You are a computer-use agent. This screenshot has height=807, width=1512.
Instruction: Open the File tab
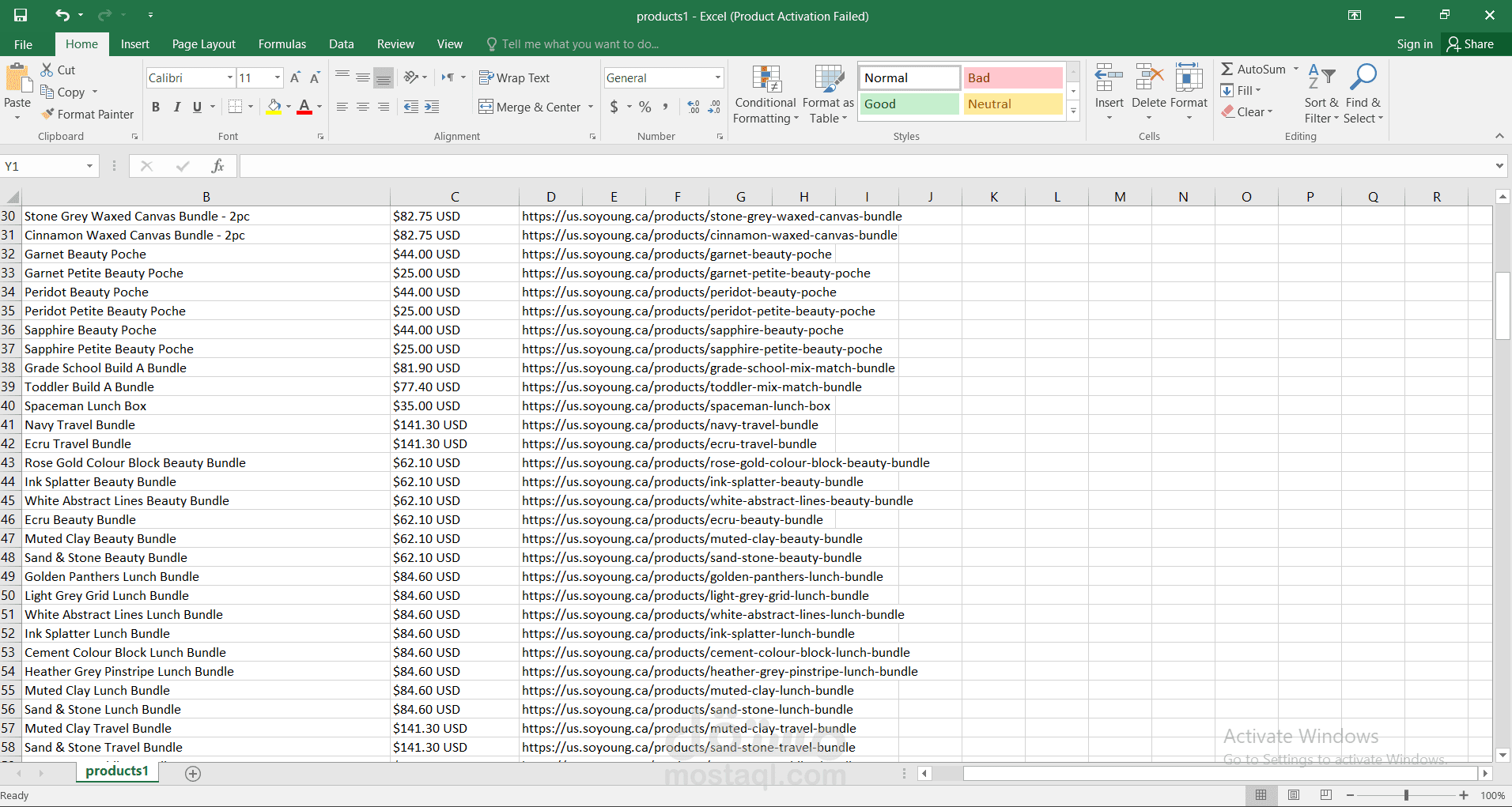point(23,44)
